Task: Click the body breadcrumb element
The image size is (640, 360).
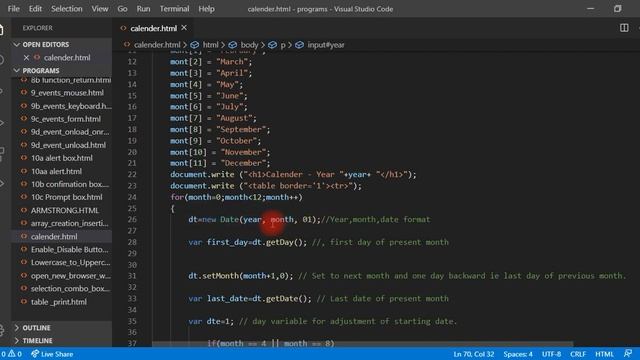Action: (x=249, y=45)
